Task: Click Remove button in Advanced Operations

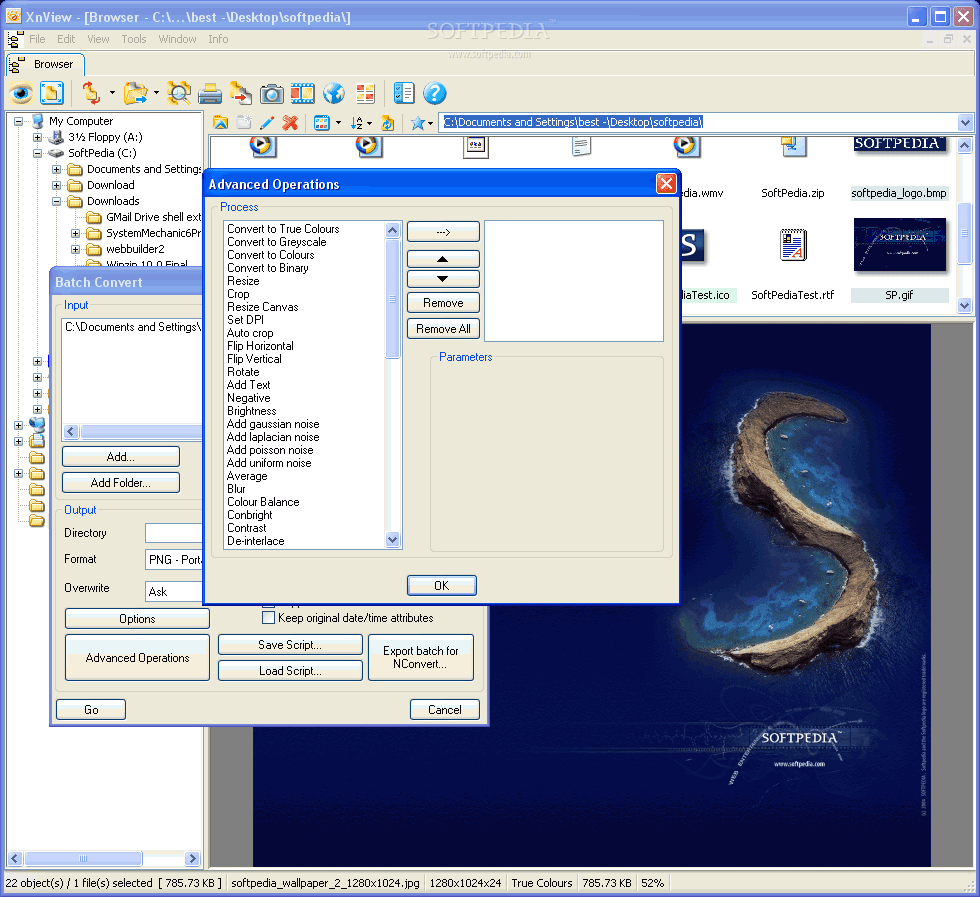Action: click(x=443, y=303)
